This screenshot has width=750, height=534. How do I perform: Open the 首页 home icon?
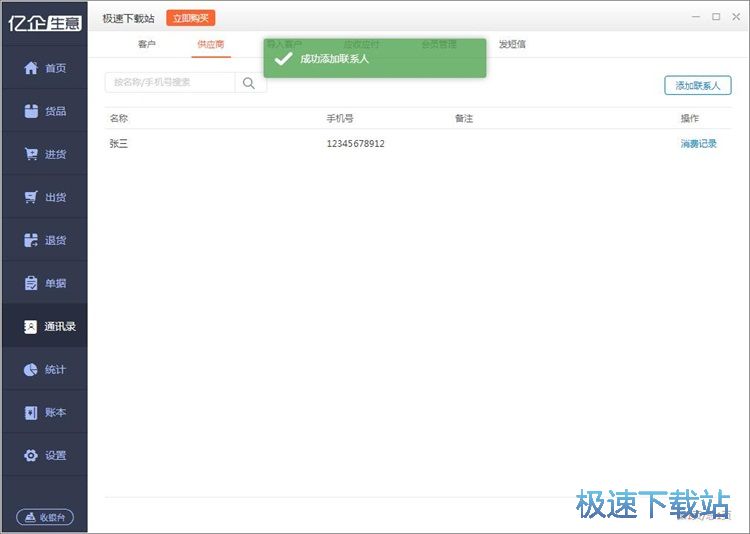tap(31, 68)
